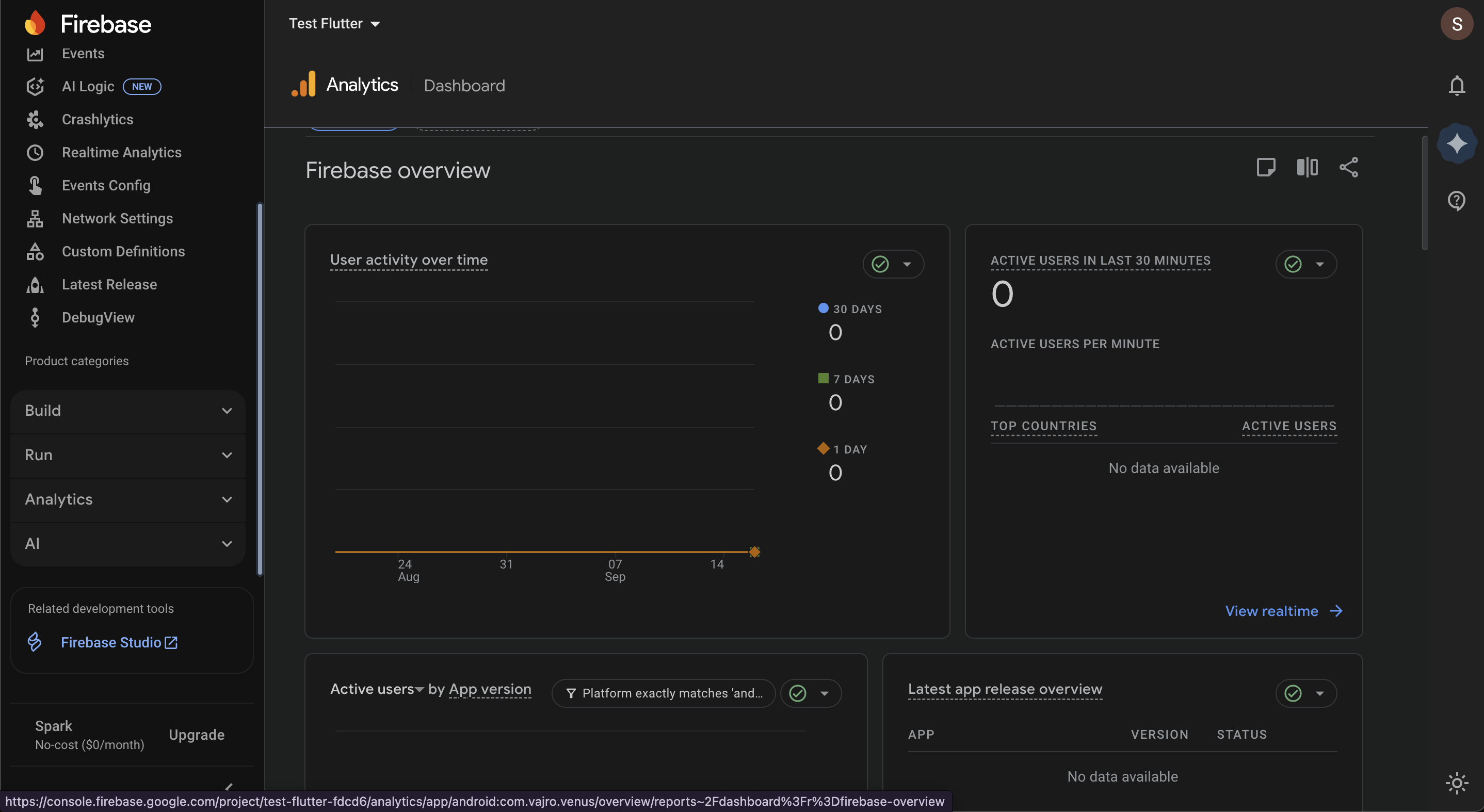Open the user account avatar S
The width and height of the screenshot is (1484, 812).
pyautogui.click(x=1456, y=24)
